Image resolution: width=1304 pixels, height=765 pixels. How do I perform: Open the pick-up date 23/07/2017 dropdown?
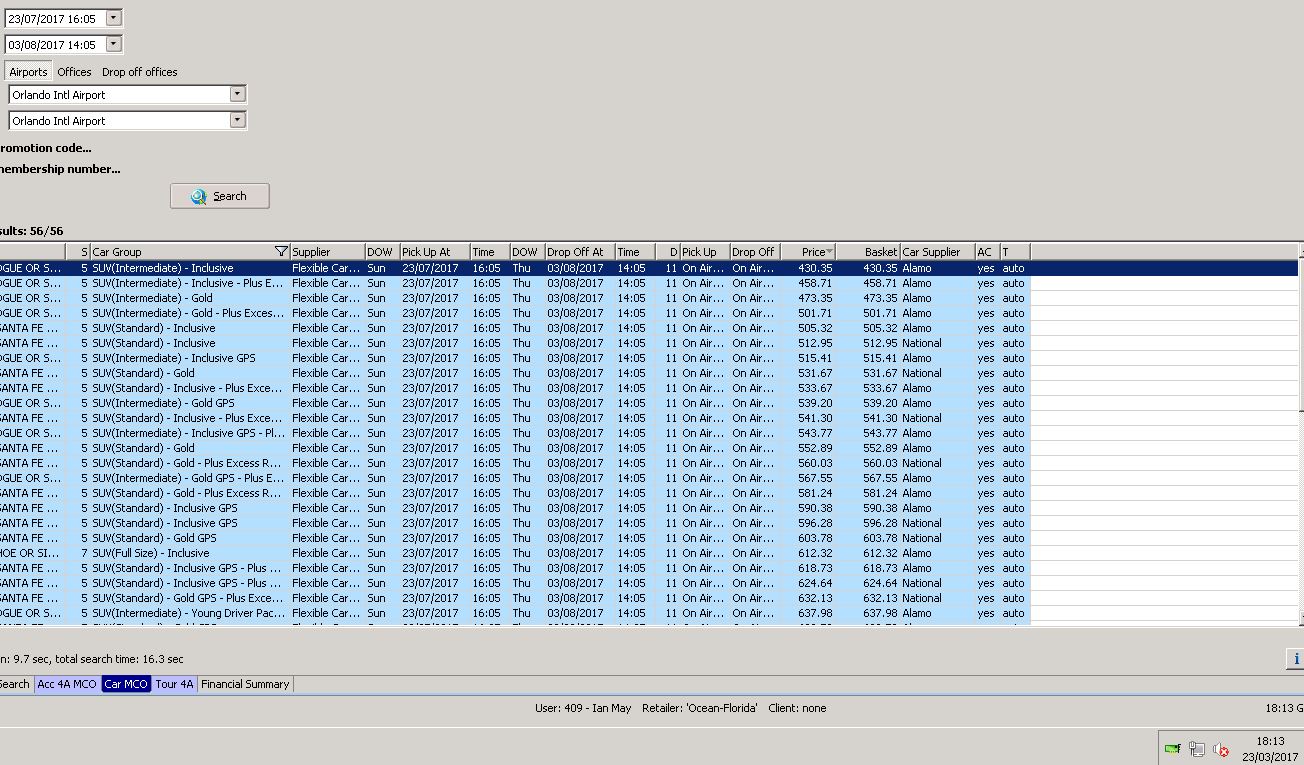(113, 18)
